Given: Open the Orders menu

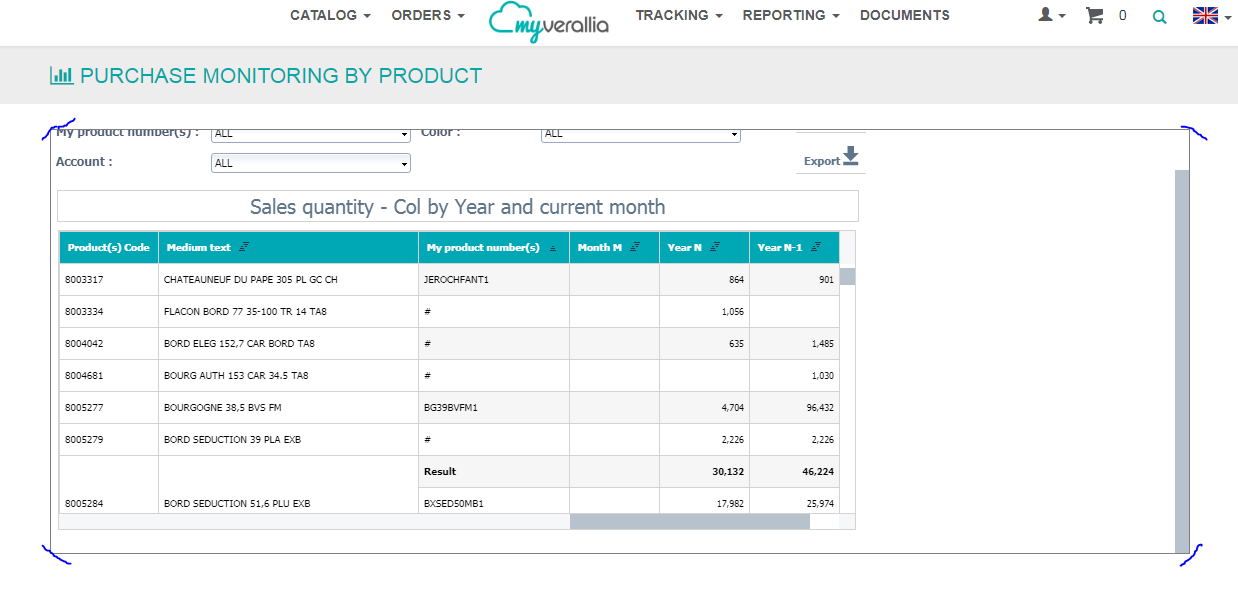Looking at the screenshot, I should pos(428,15).
